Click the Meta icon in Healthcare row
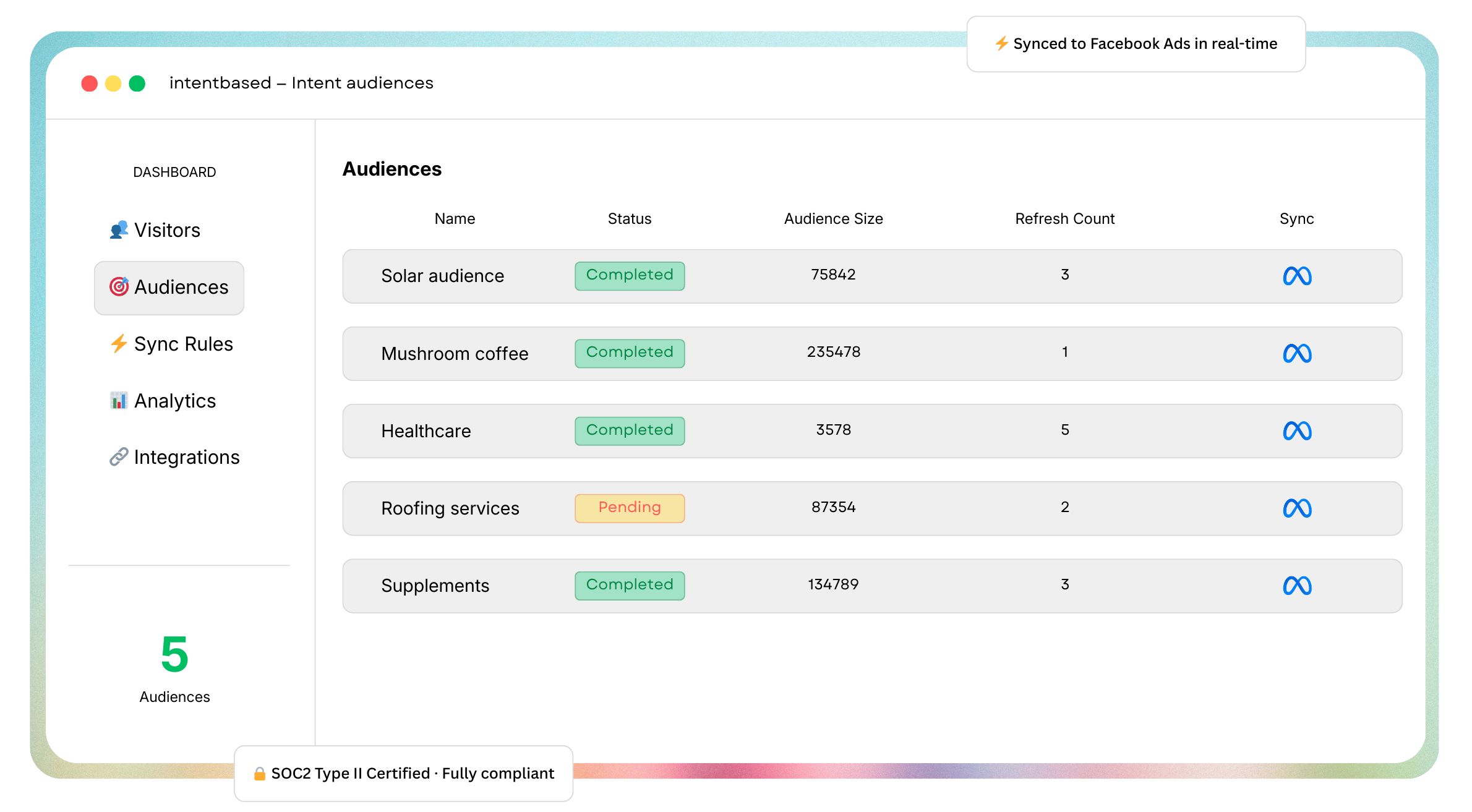Viewport: 1472px width, 812px height. point(1297,430)
